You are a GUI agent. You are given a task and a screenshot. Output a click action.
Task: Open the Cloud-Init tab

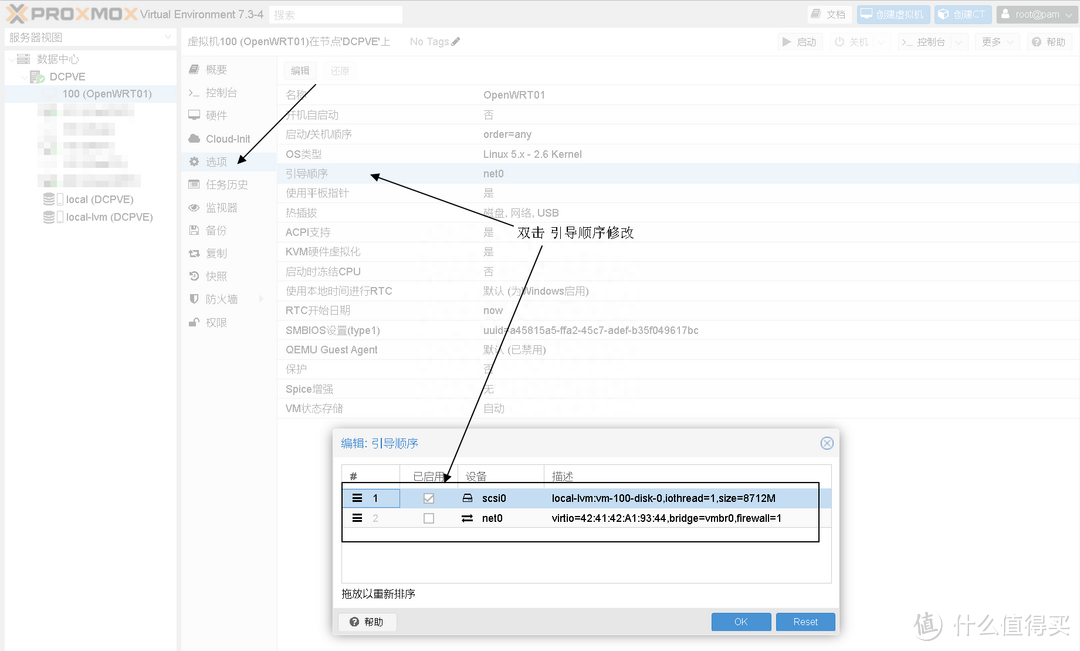pos(228,138)
